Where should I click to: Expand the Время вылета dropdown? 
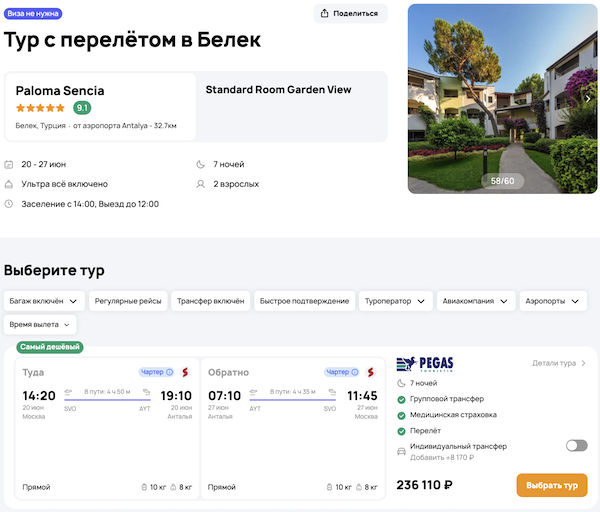tap(40, 325)
